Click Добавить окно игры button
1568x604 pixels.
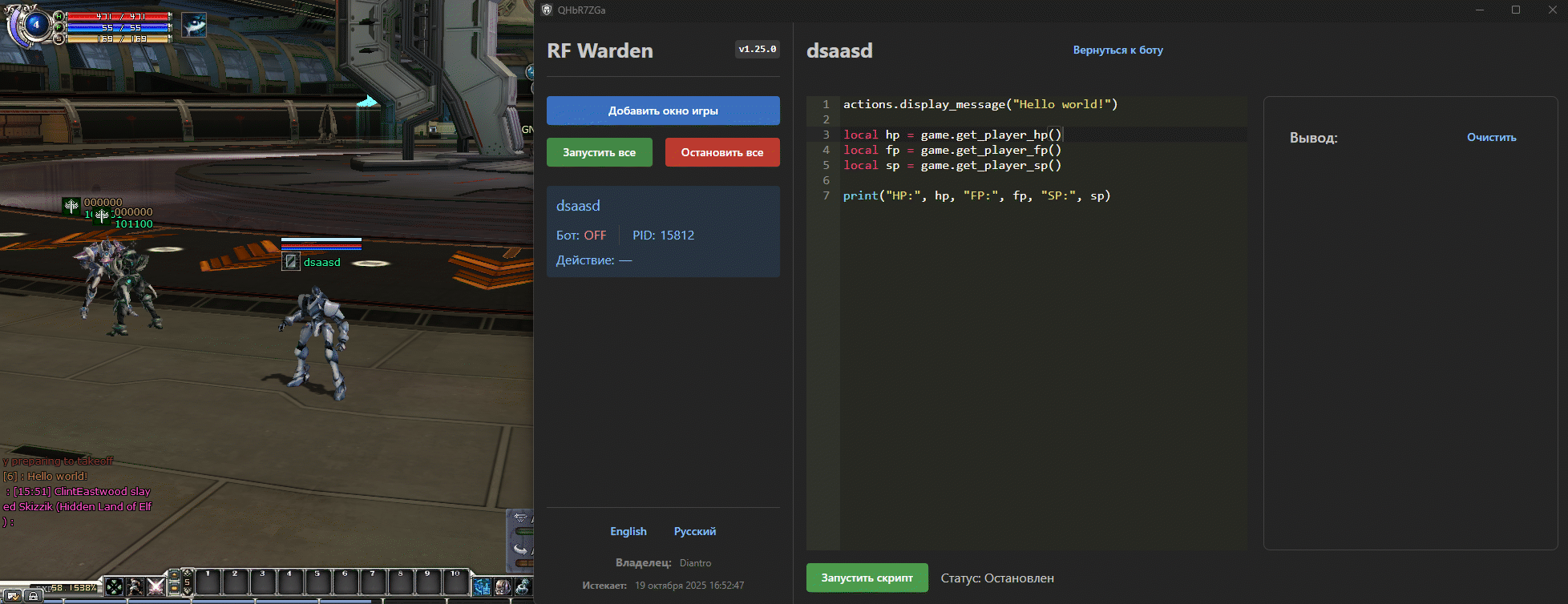click(x=663, y=111)
